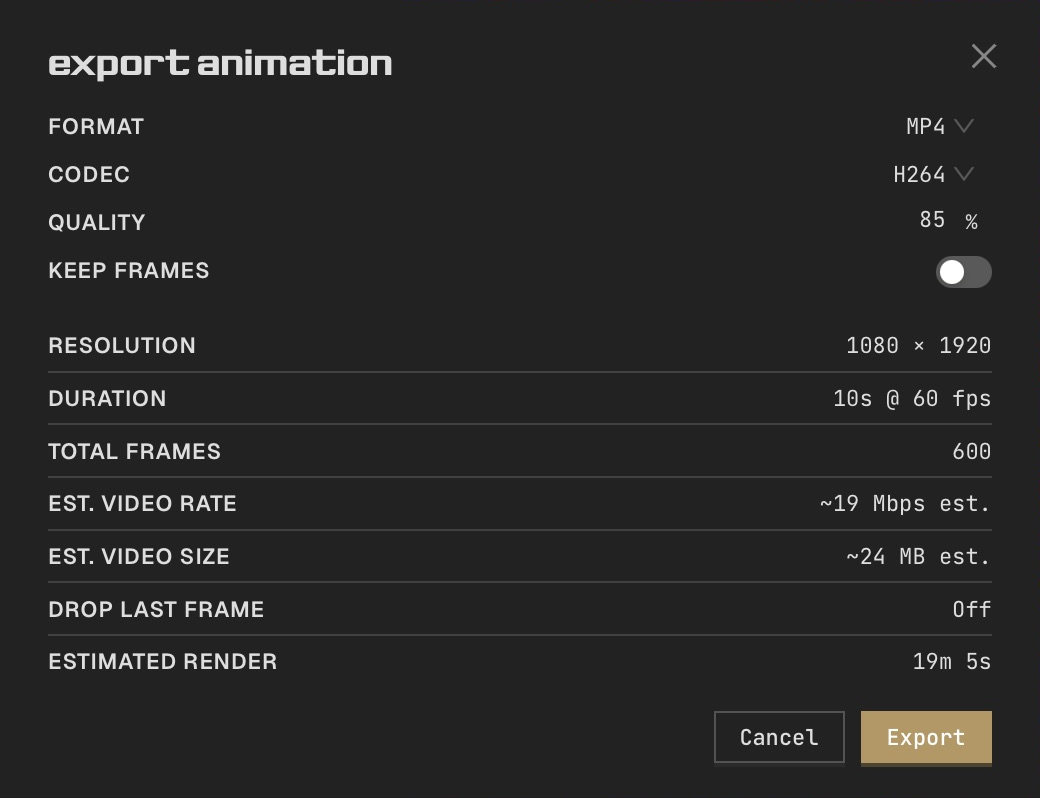Click the FORMAT label
The height and width of the screenshot is (798, 1040).
point(96,127)
